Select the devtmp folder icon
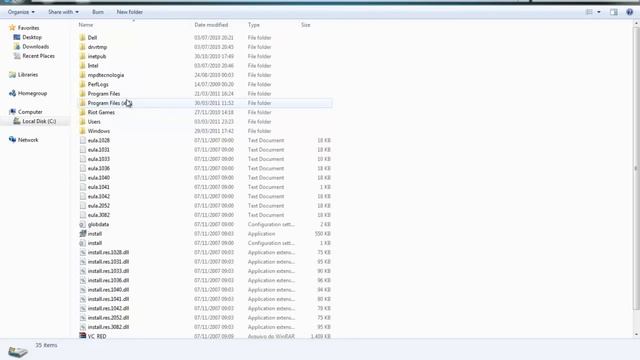The height and width of the screenshot is (360, 640). pos(82,47)
